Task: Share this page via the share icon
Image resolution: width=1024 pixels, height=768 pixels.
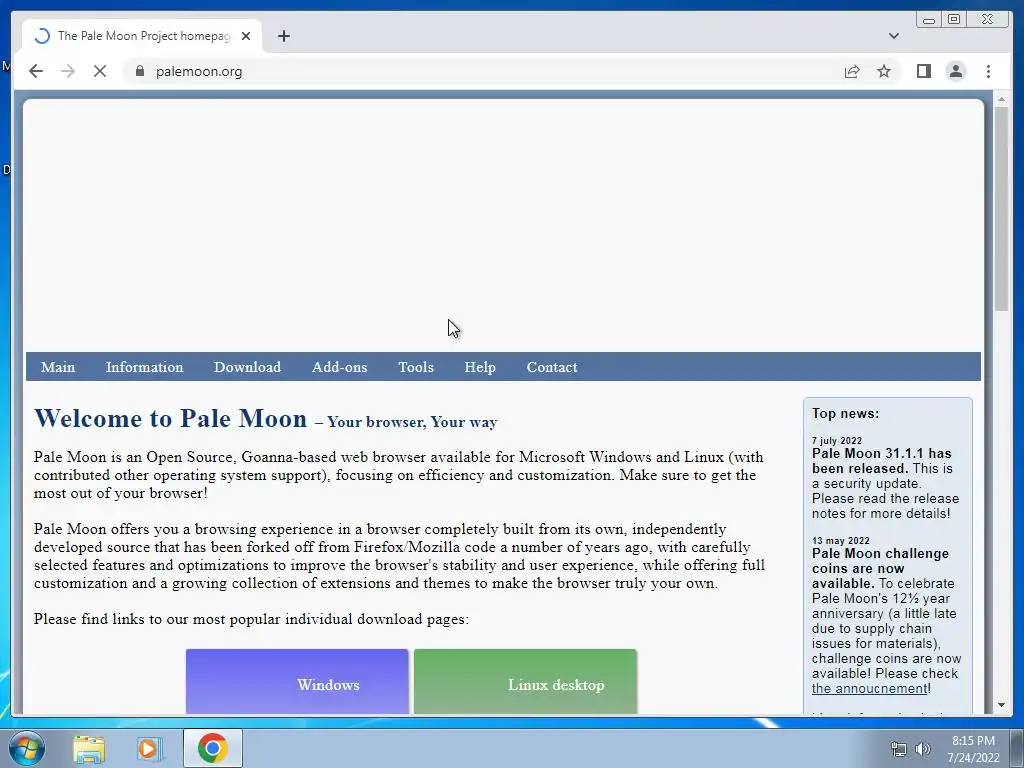Action: click(852, 71)
